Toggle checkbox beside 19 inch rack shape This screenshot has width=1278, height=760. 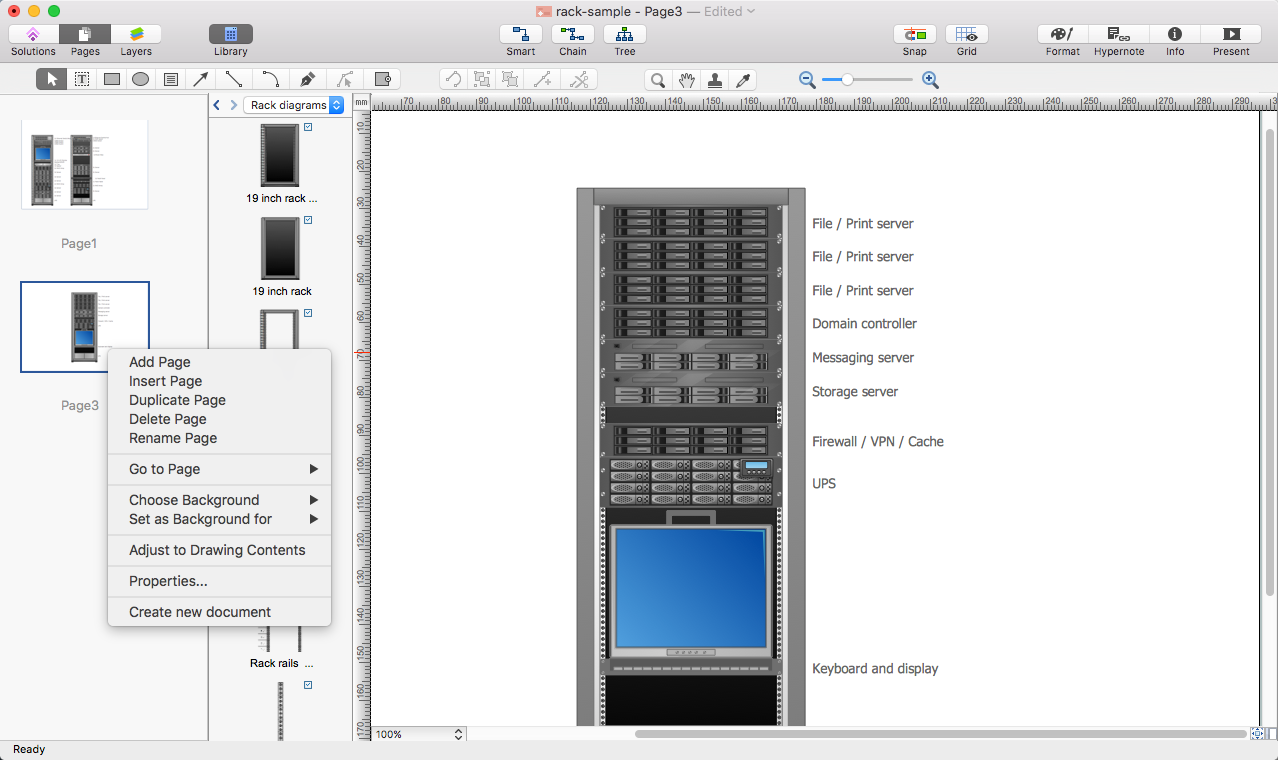click(x=308, y=220)
